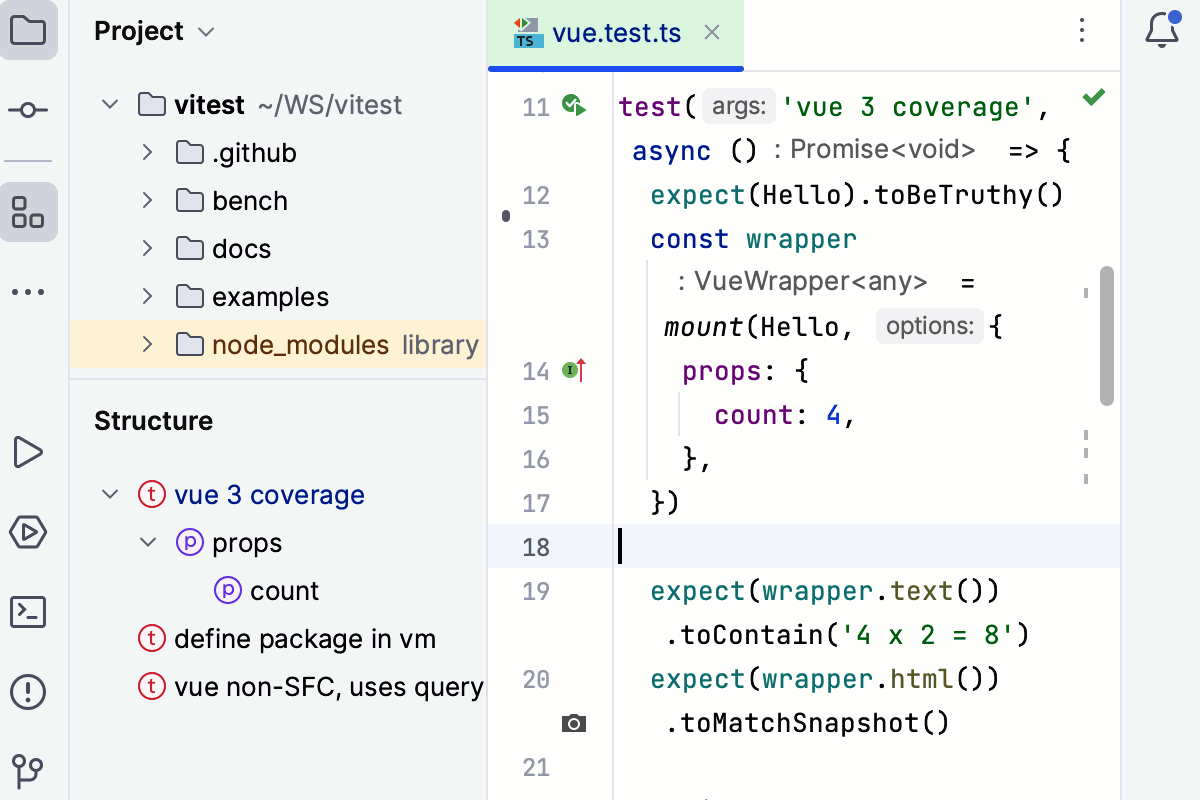The image size is (1200, 800).
Task: Show more tool windows via ellipsis icon
Action: pyautogui.click(x=29, y=291)
